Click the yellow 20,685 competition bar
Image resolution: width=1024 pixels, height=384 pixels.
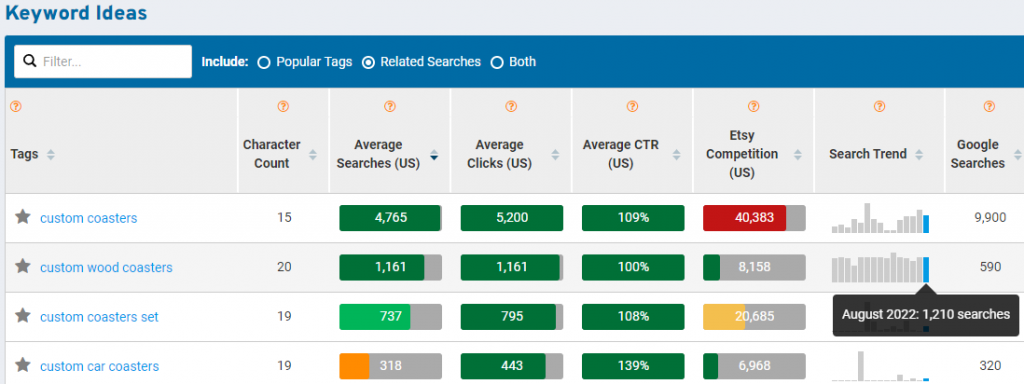pyautogui.click(x=754, y=317)
